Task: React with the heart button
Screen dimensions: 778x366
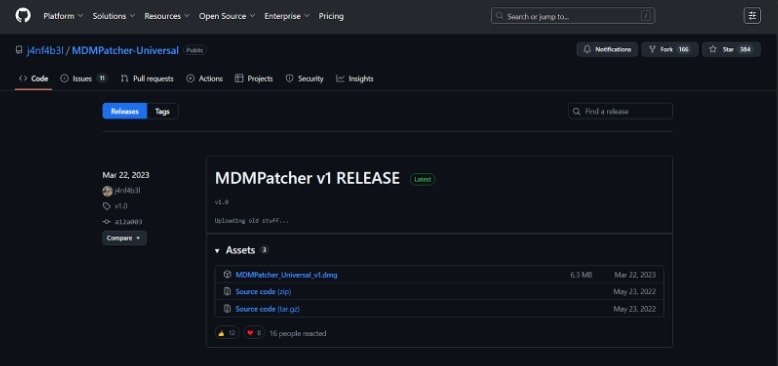Action: (254, 333)
